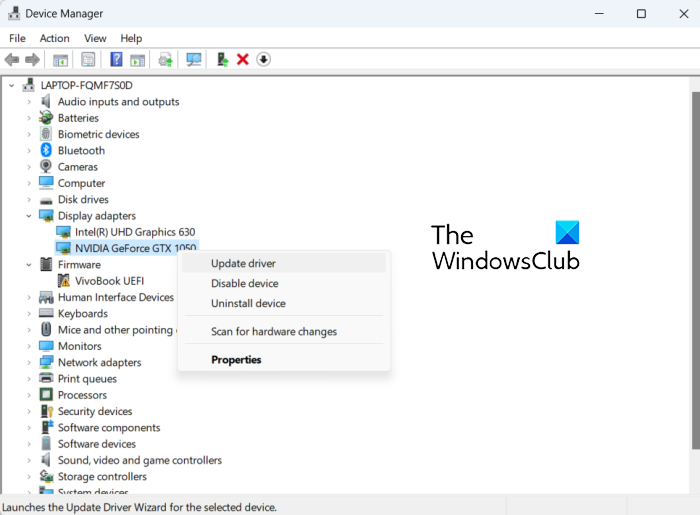700x515 pixels.
Task: Close the Device Manager window
Action: pos(683,14)
